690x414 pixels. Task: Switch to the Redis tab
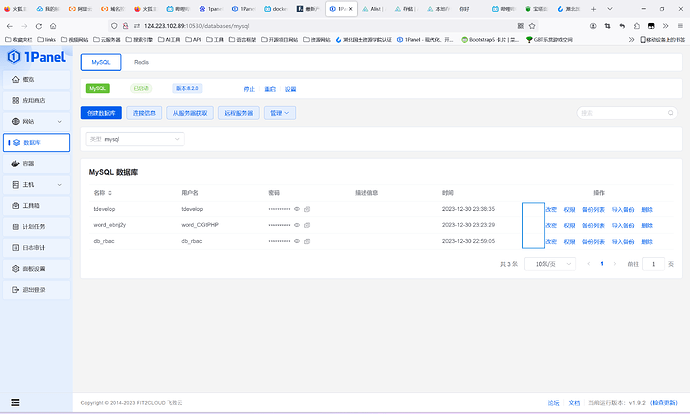tap(141, 62)
